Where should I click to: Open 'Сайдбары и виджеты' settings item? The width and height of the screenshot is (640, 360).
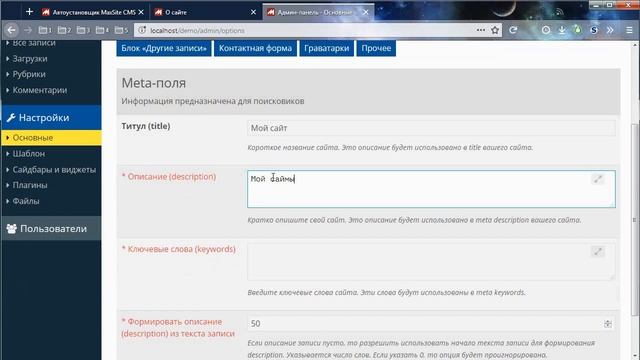[54, 169]
